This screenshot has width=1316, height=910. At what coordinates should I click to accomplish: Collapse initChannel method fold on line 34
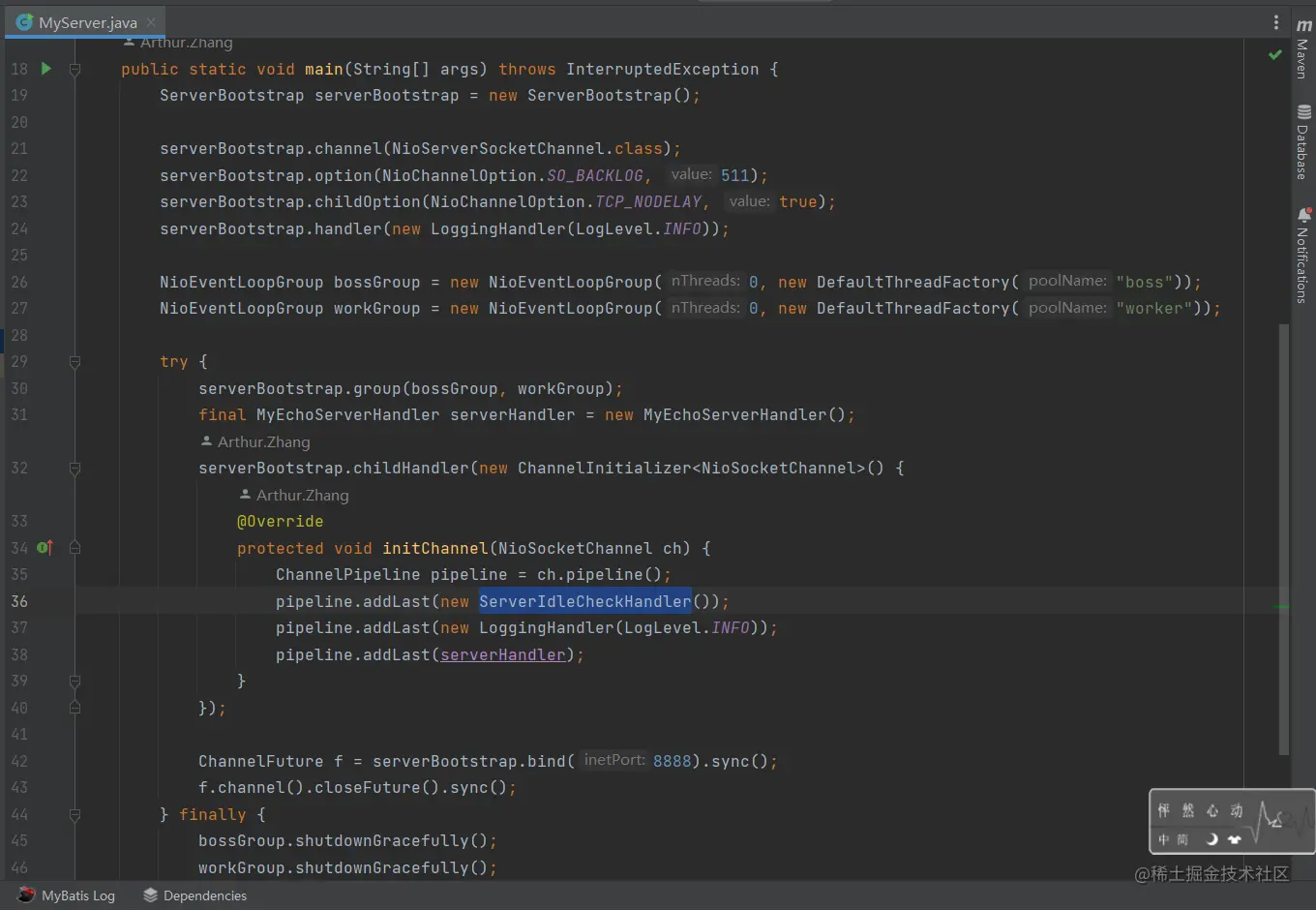75,548
